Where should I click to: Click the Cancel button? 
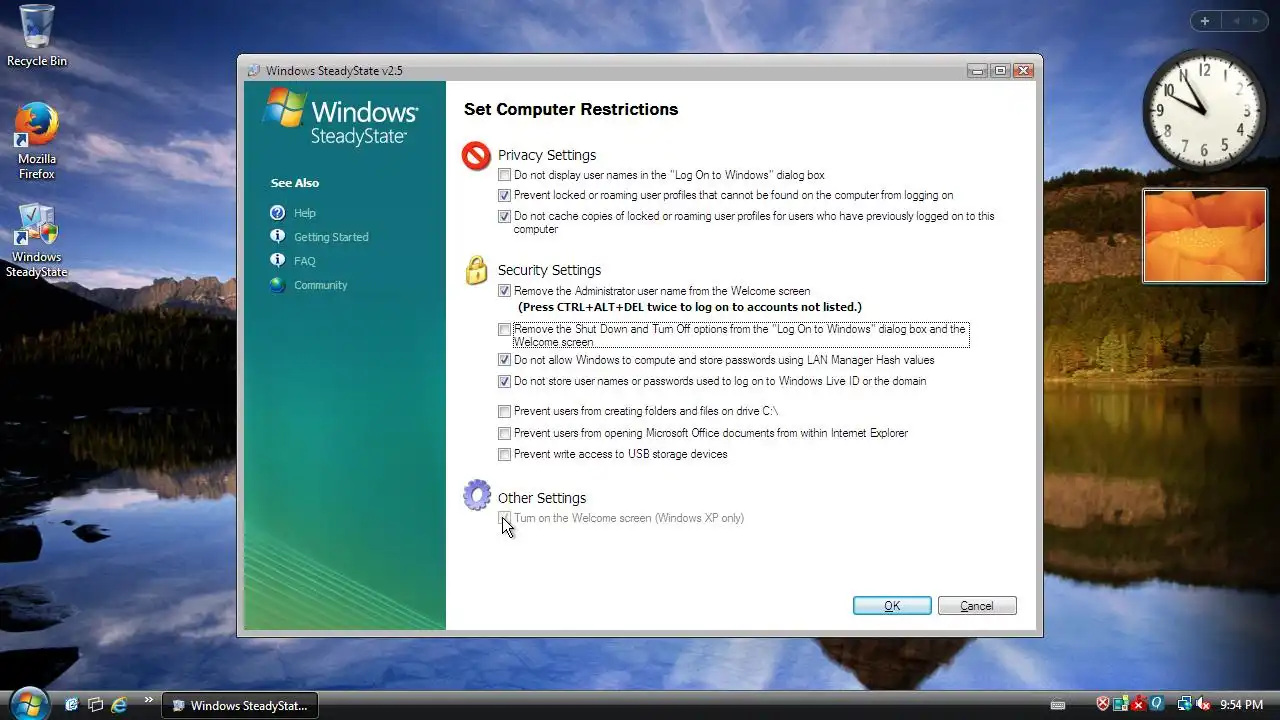click(x=977, y=606)
